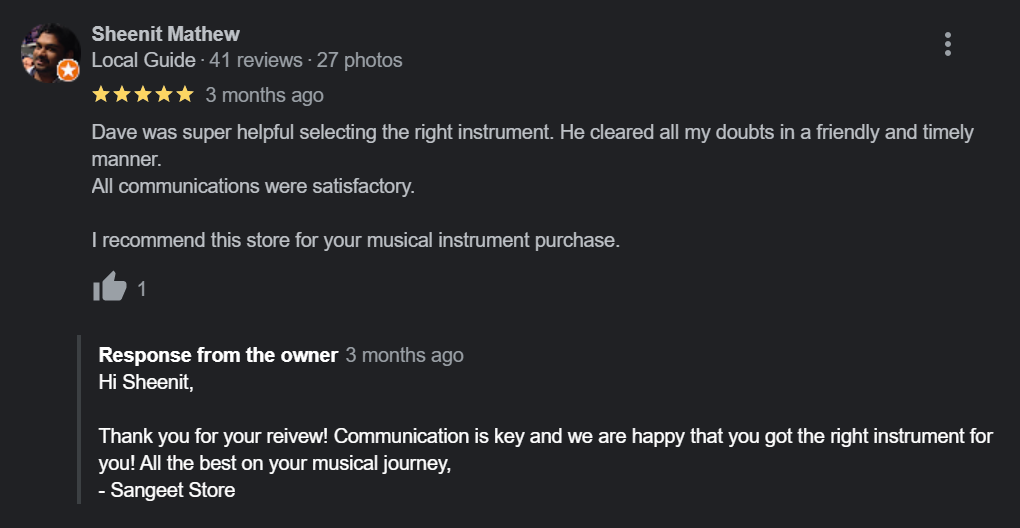Image resolution: width=1020 pixels, height=528 pixels.
Task: Click the Local Guide label
Action: click(143, 60)
